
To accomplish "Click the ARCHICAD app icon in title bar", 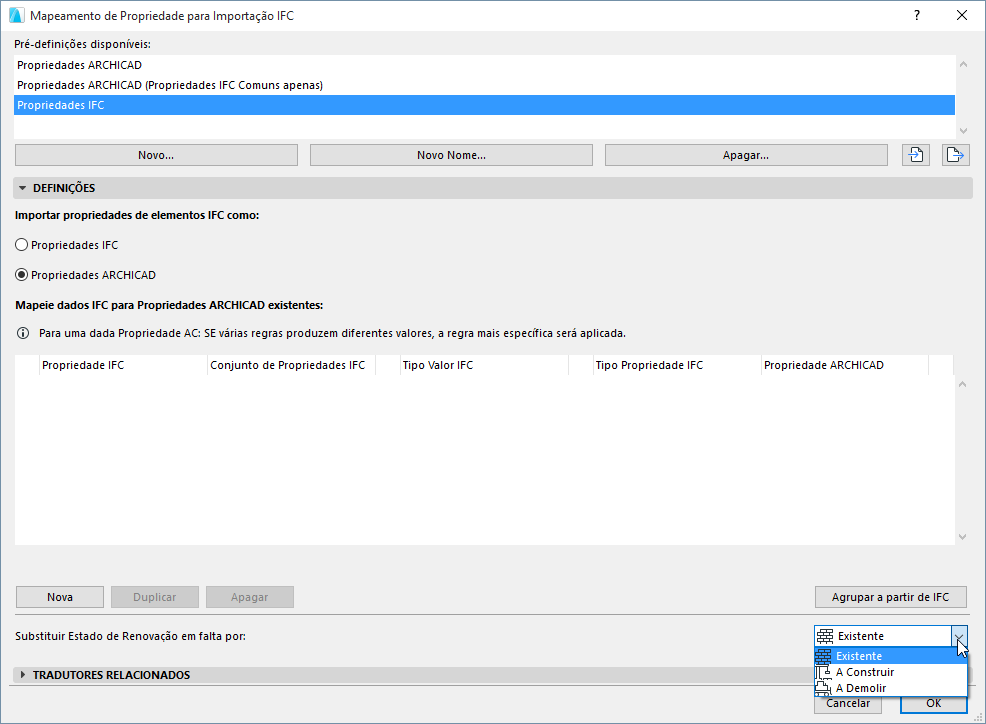I will (x=16, y=16).
